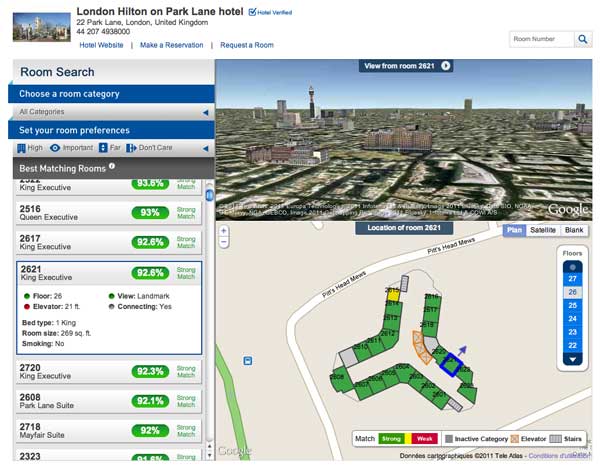Switch map to Plan view

(x=514, y=230)
